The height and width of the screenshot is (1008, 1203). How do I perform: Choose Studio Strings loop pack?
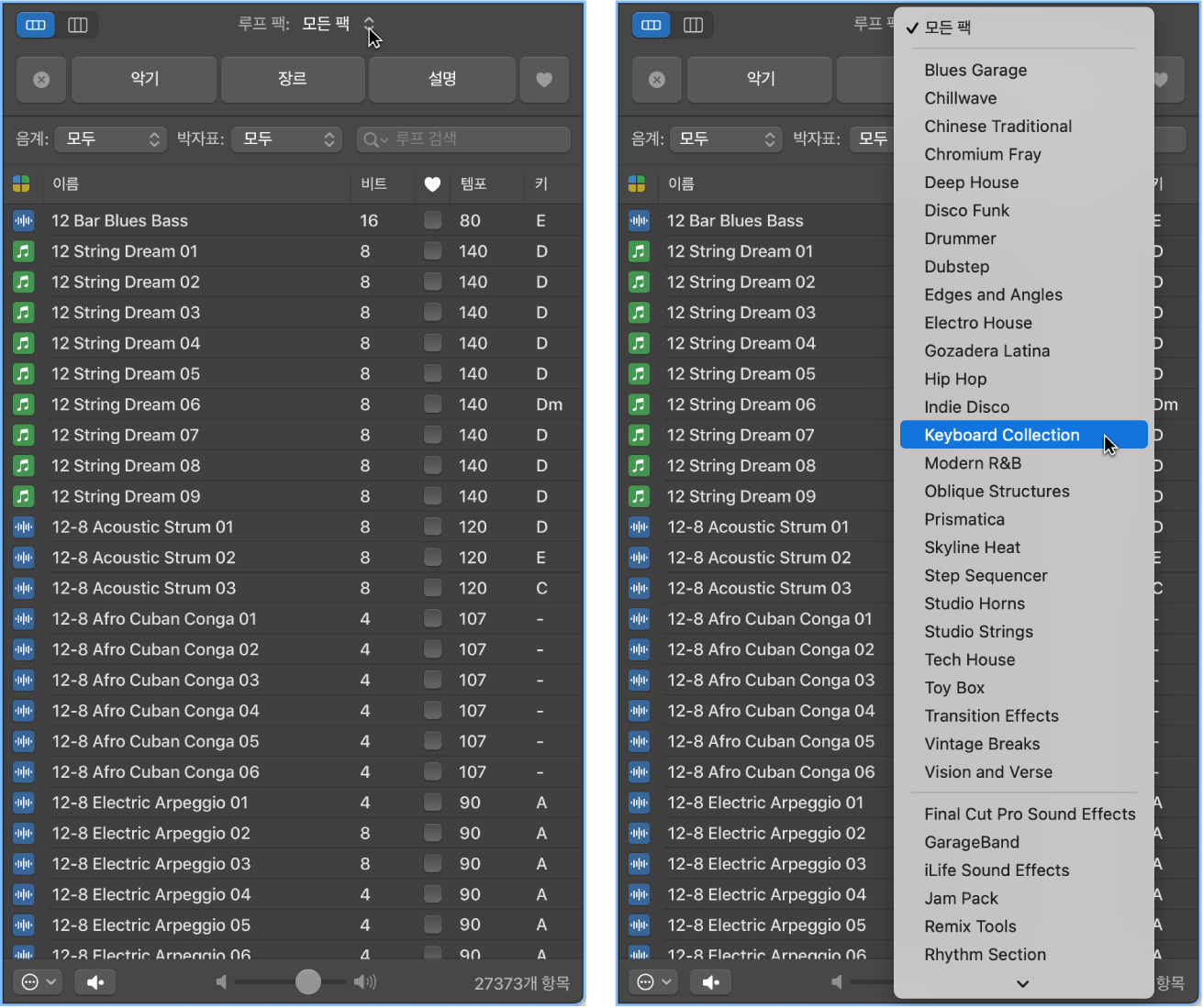(x=1024, y=631)
